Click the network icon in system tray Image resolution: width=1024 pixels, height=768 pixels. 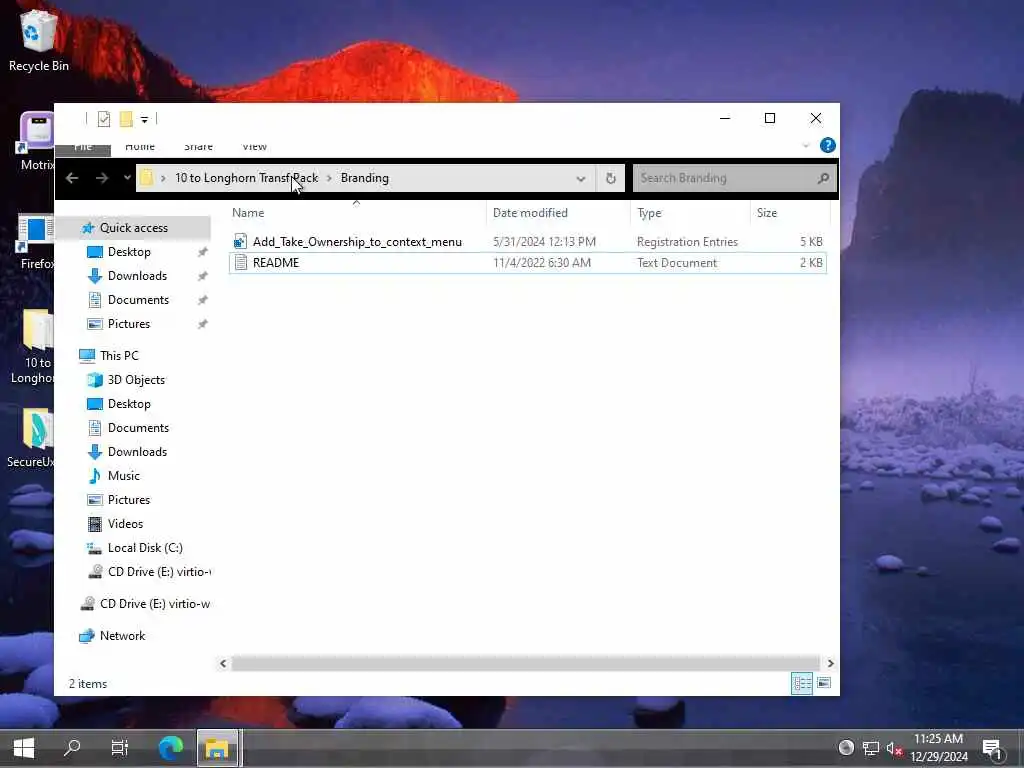tap(871, 748)
